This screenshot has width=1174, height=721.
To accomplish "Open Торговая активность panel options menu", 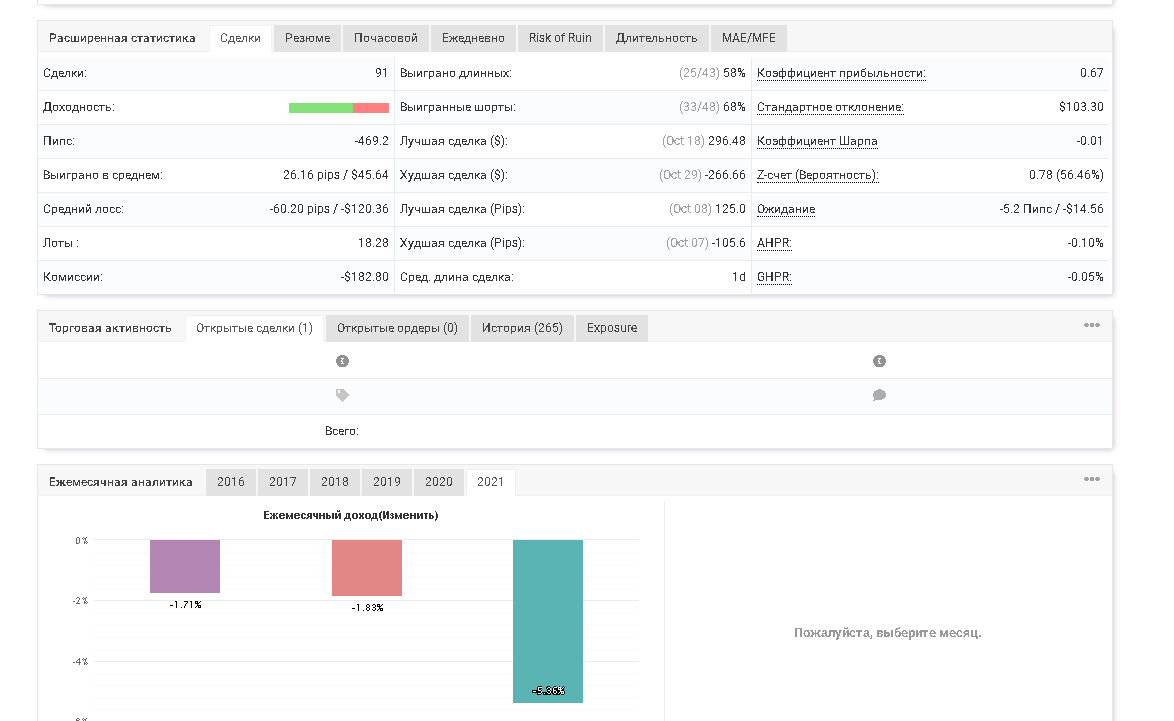I will pyautogui.click(x=1092, y=325).
